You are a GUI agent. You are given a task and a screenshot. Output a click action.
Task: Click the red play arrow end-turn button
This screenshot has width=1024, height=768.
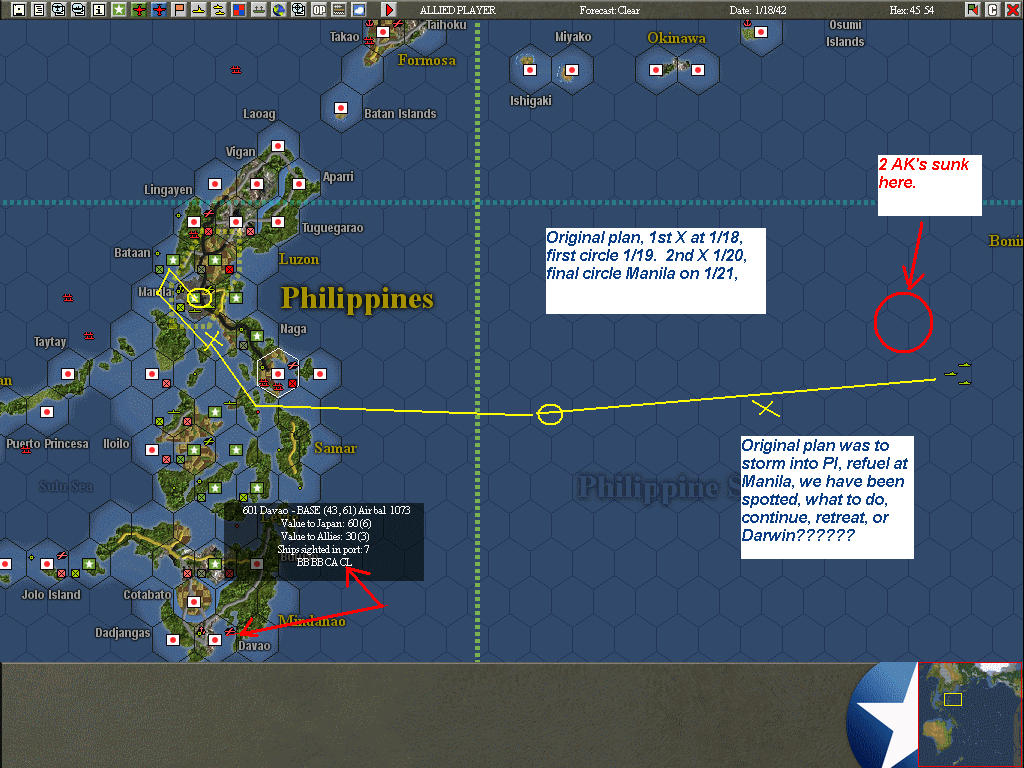point(389,9)
